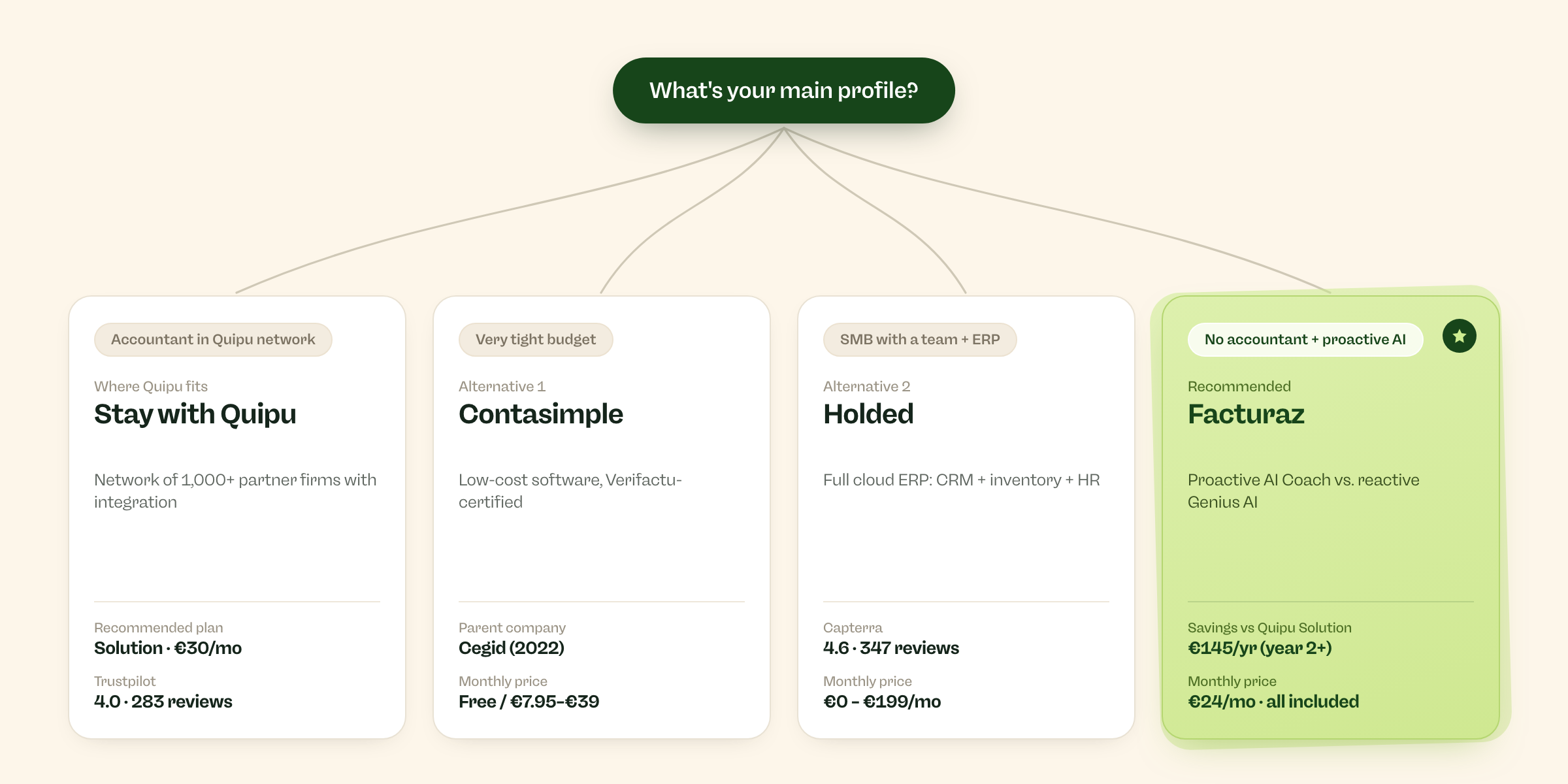Click the star badge on Facturaz card
This screenshot has height=784, width=1568.
[1459, 336]
